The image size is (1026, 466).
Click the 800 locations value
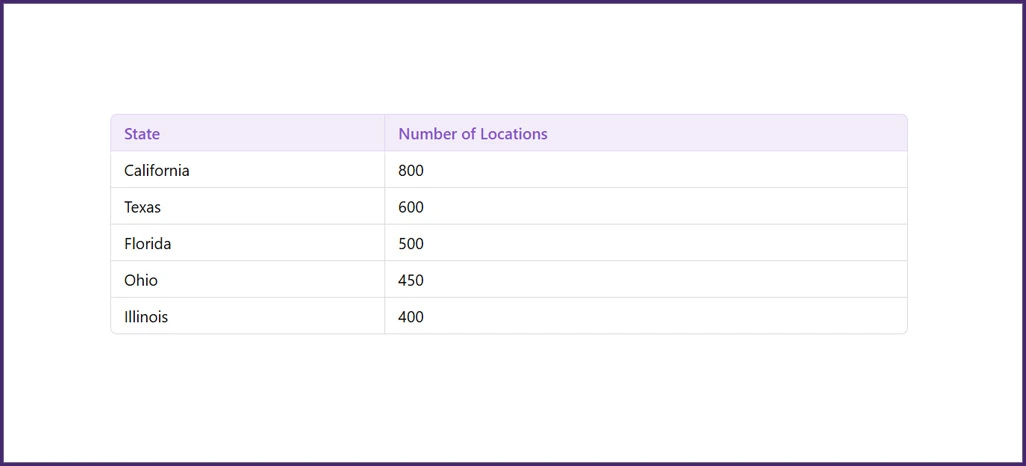pos(411,171)
